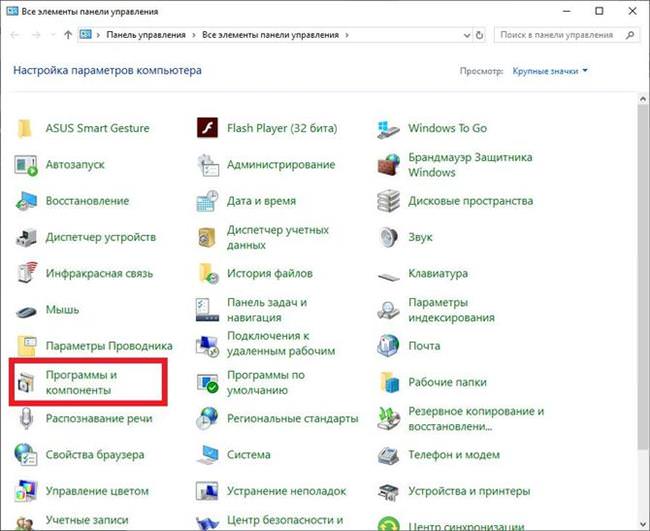
Task: Open the Звук link text
Action: pos(420,237)
